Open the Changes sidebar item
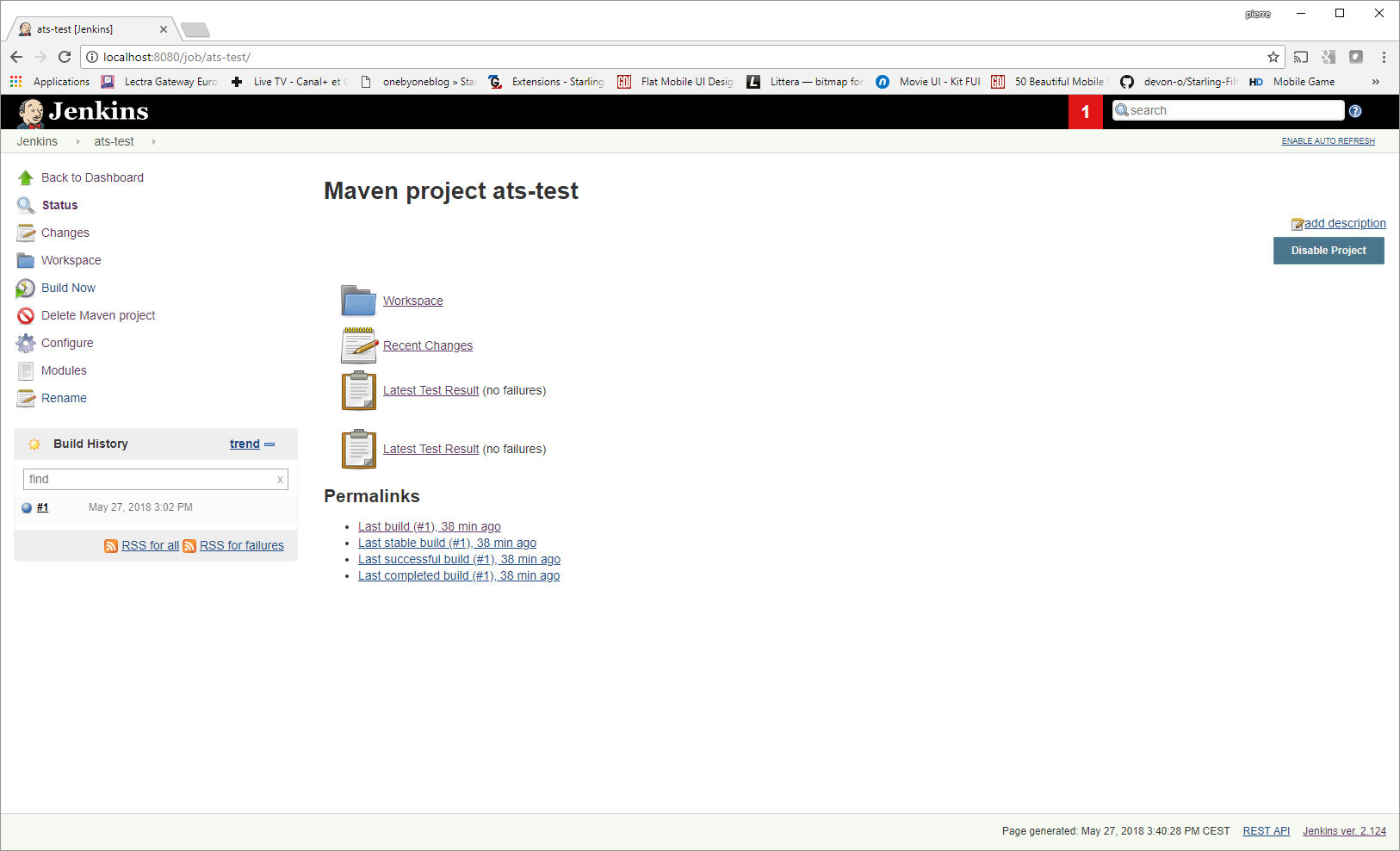This screenshot has width=1400, height=851. click(65, 233)
